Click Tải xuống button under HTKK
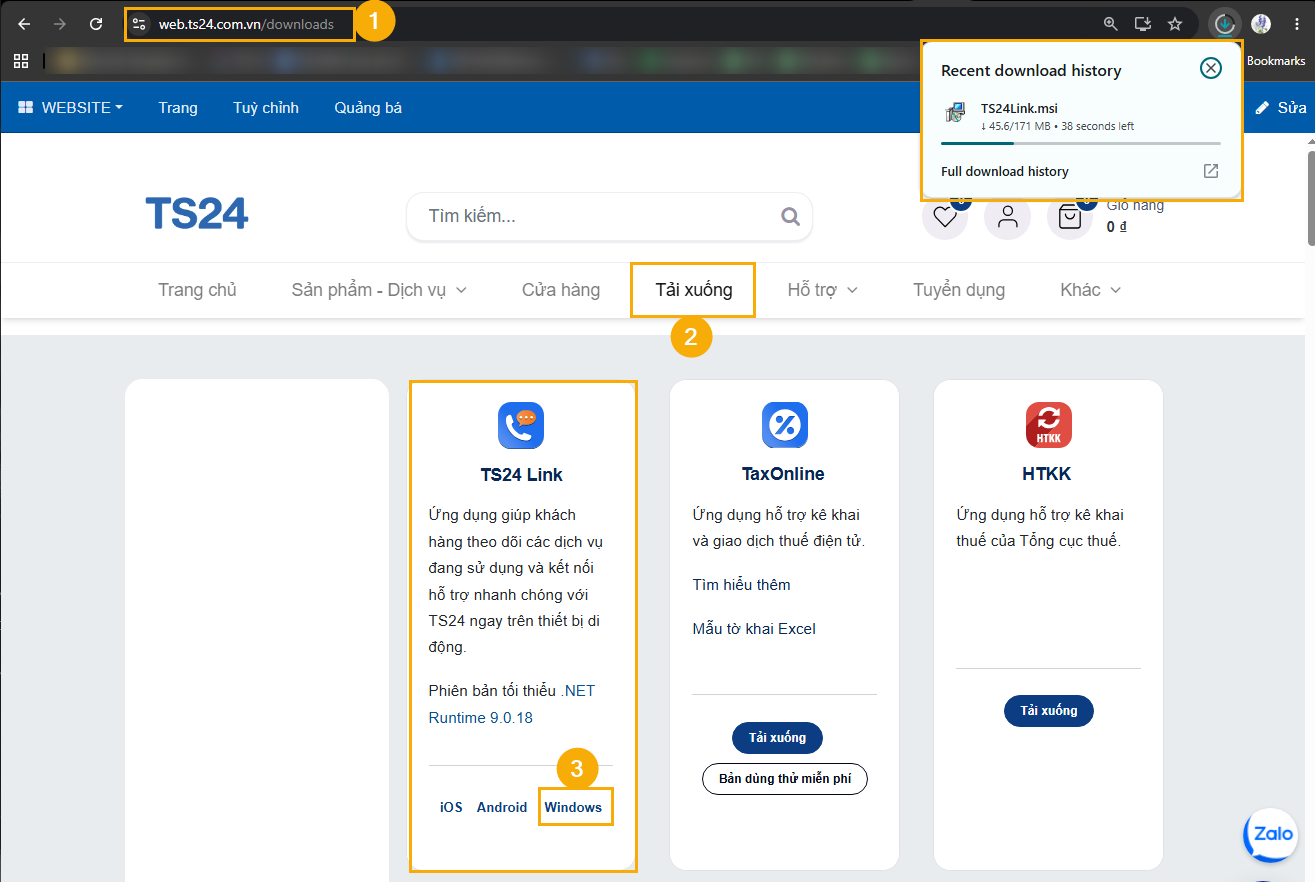This screenshot has height=882, width=1315. tap(1048, 711)
